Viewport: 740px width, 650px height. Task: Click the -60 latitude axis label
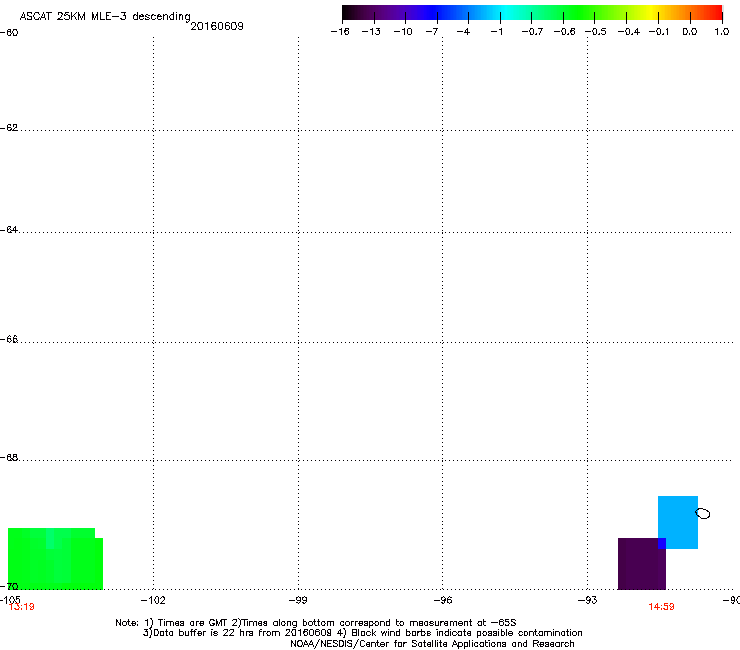pyautogui.click(x=9, y=33)
